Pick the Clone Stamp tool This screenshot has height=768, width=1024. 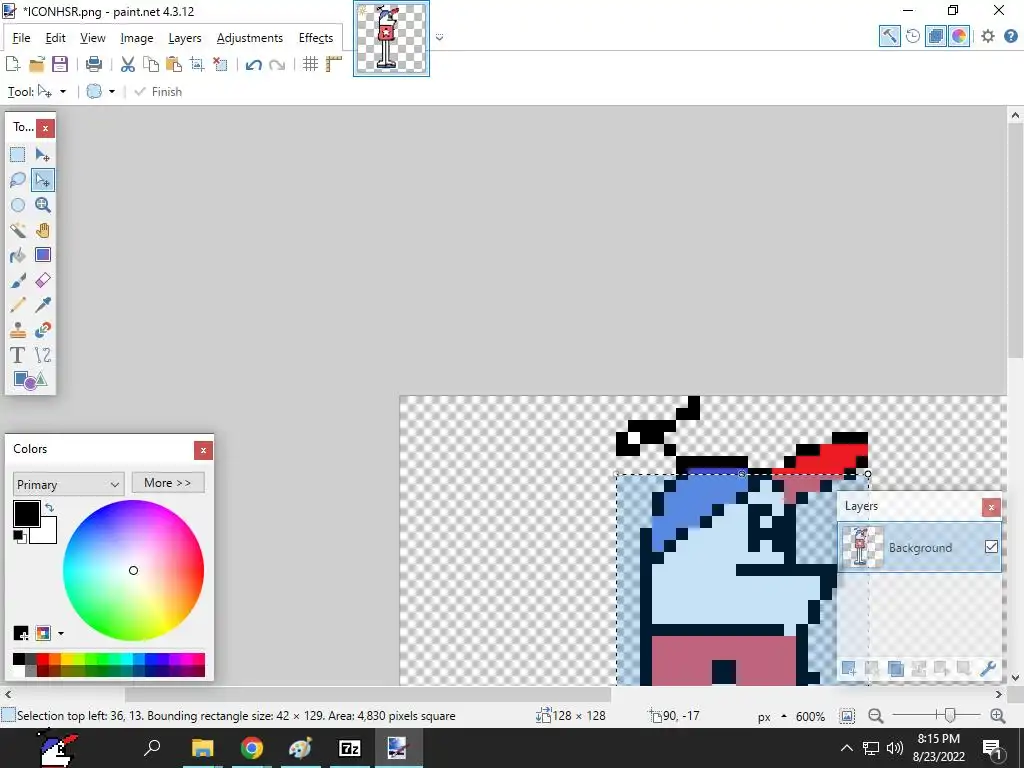18,330
